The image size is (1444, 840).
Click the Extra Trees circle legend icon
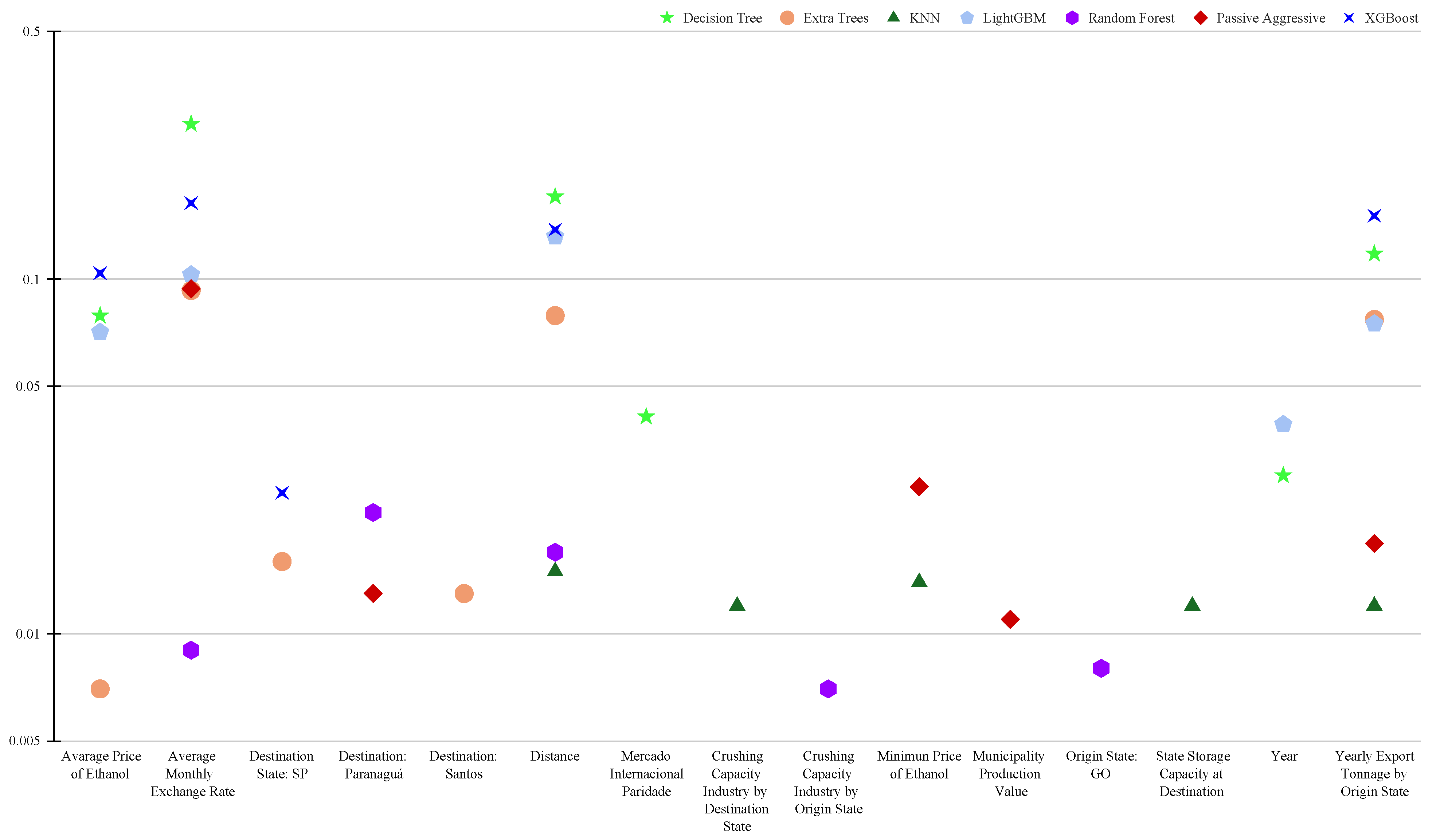coord(787,18)
